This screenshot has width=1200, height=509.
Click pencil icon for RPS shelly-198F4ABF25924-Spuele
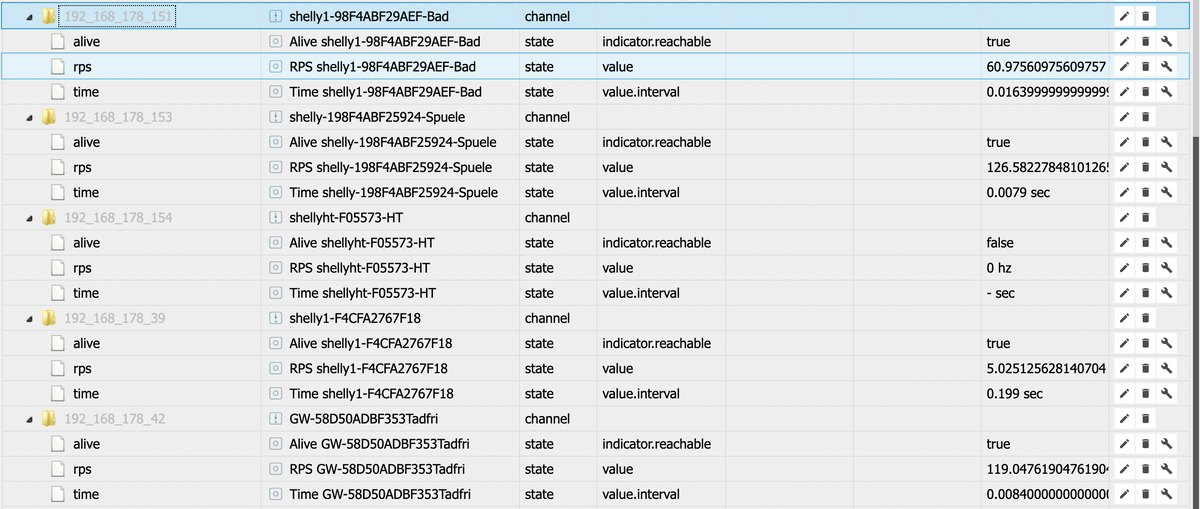click(1125, 168)
